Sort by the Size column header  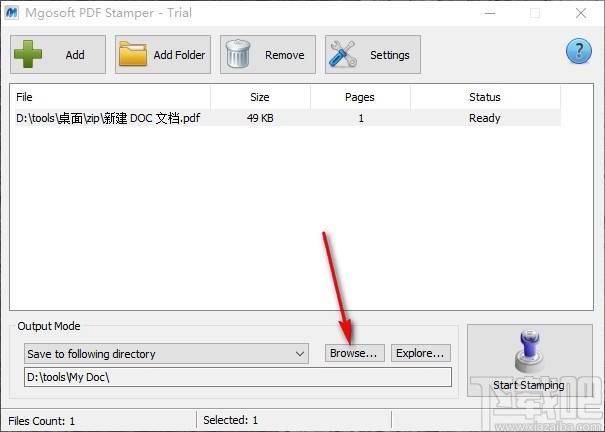pyautogui.click(x=260, y=97)
